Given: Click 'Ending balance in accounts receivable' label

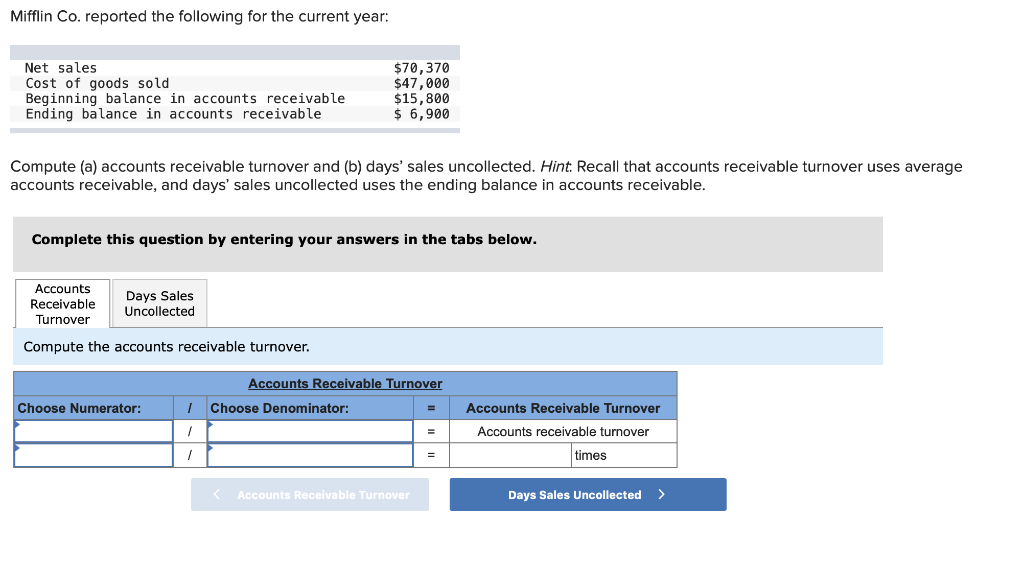Looking at the screenshot, I should coord(173,114).
